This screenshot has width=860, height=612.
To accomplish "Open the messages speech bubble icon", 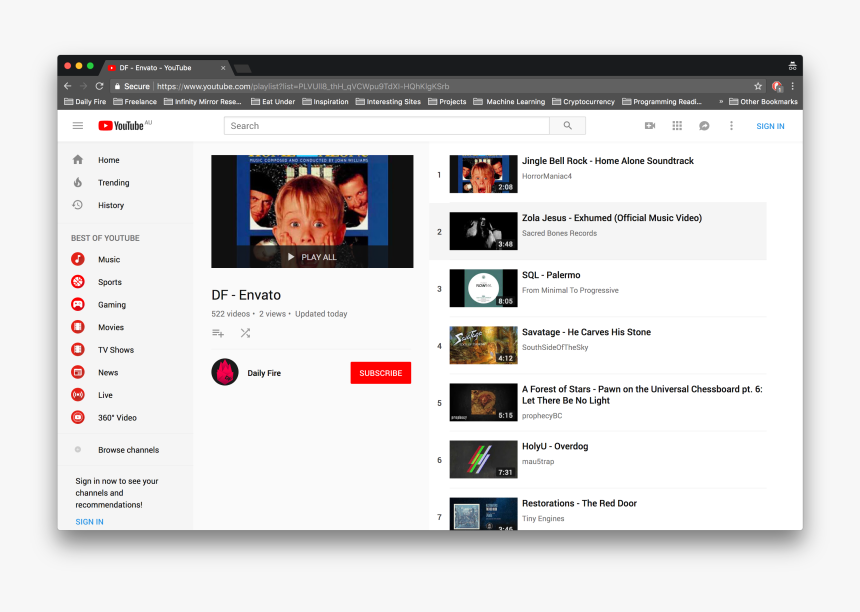I will pos(704,126).
